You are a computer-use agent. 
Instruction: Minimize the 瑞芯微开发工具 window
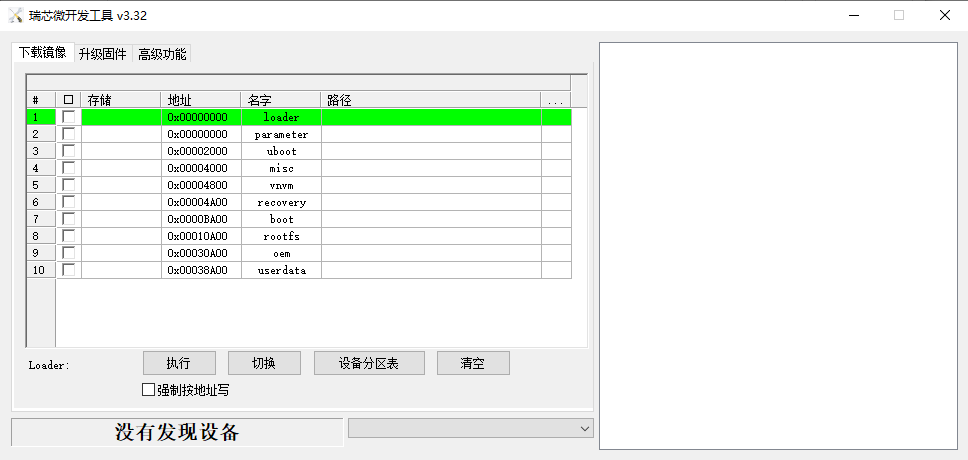854,15
